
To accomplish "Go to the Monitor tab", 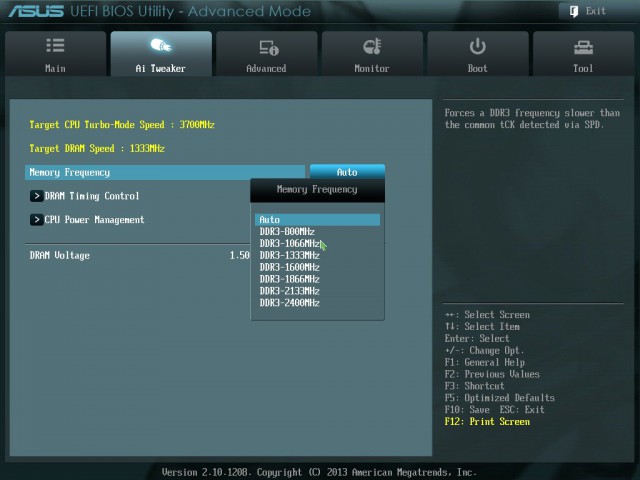I will pos(372,53).
